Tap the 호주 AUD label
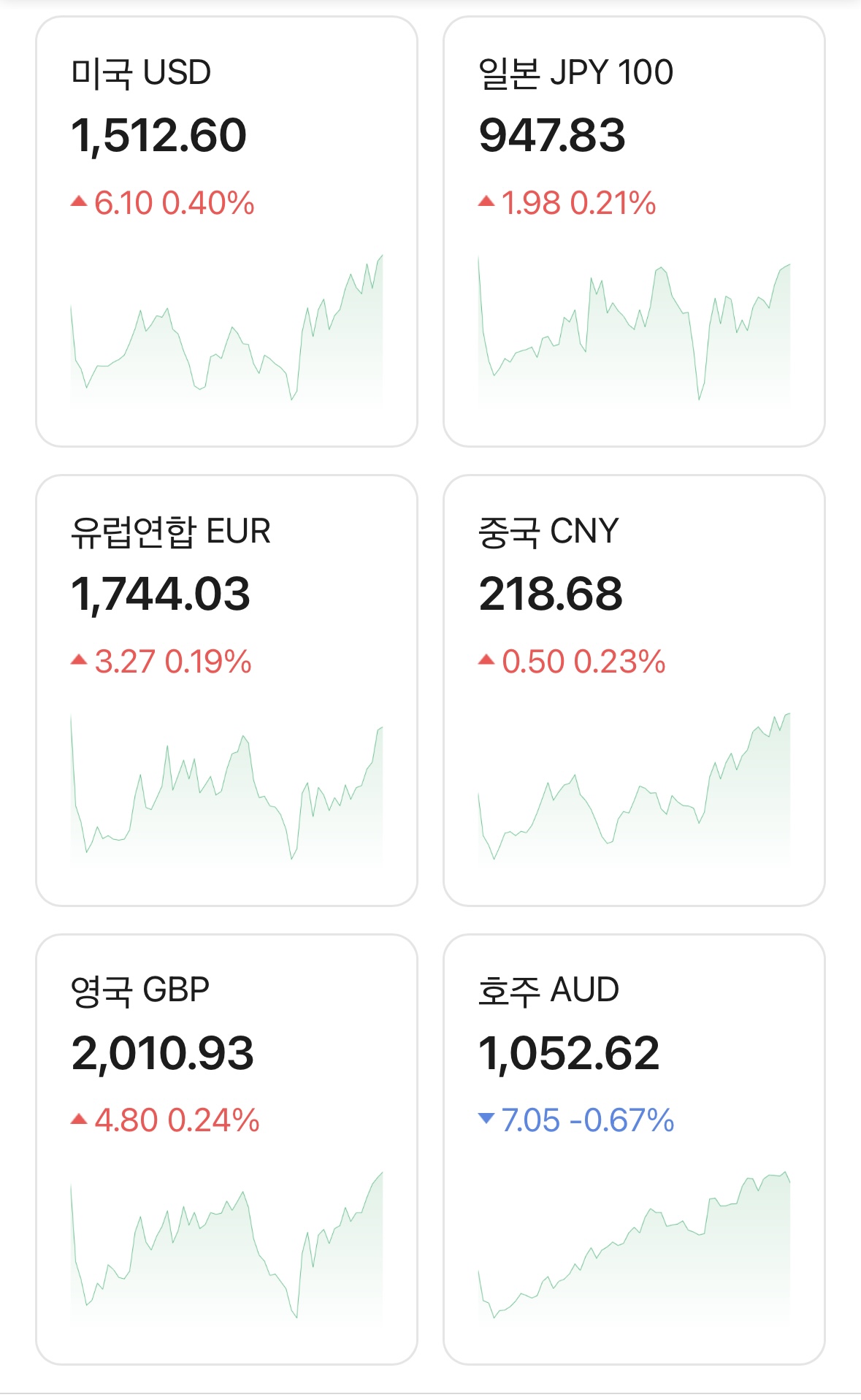The image size is (861, 1400). click(x=548, y=990)
